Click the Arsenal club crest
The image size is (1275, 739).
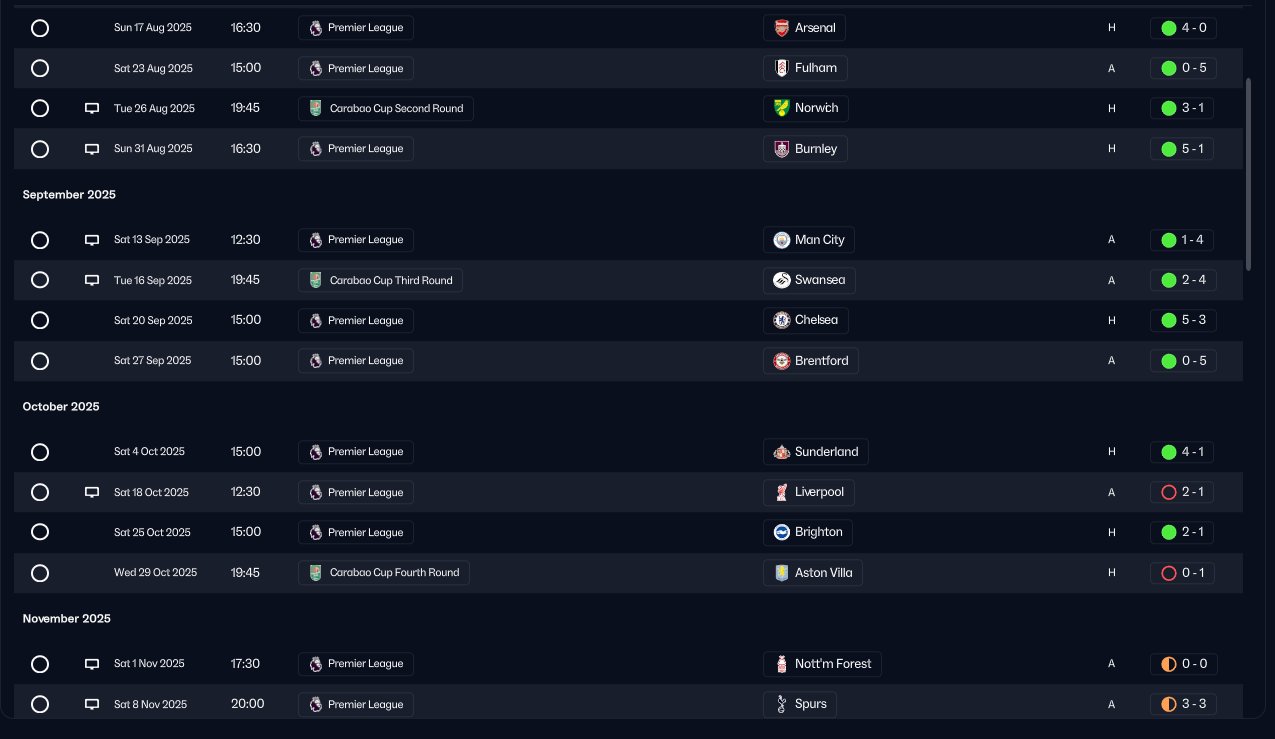(782, 28)
